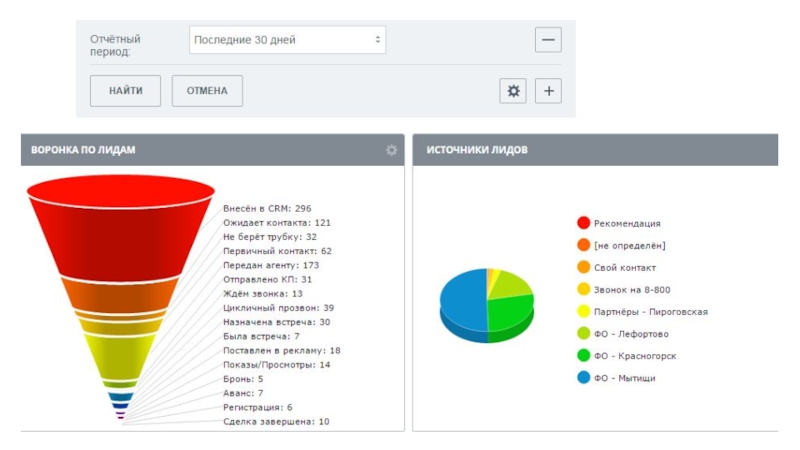Screen dimensions: 800x450
Task: Select funnel label Внесён в CRM: 296
Action: [x=267, y=209]
